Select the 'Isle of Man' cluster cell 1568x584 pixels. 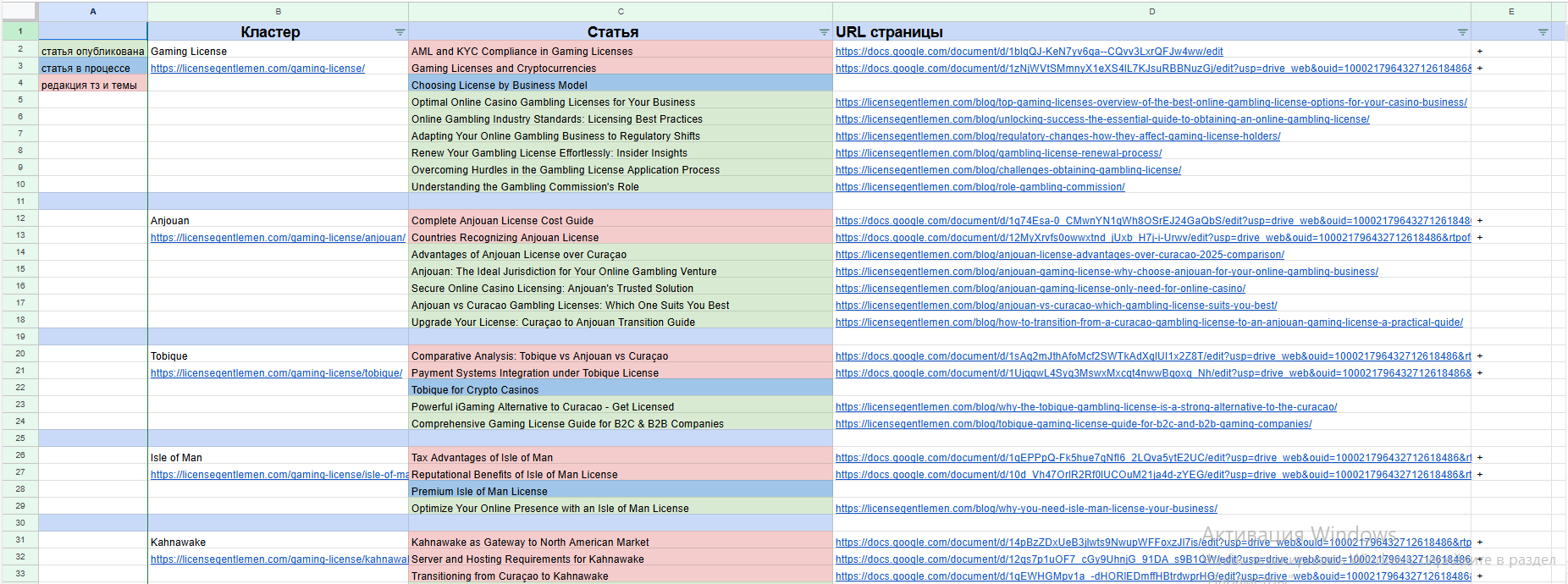176,458
